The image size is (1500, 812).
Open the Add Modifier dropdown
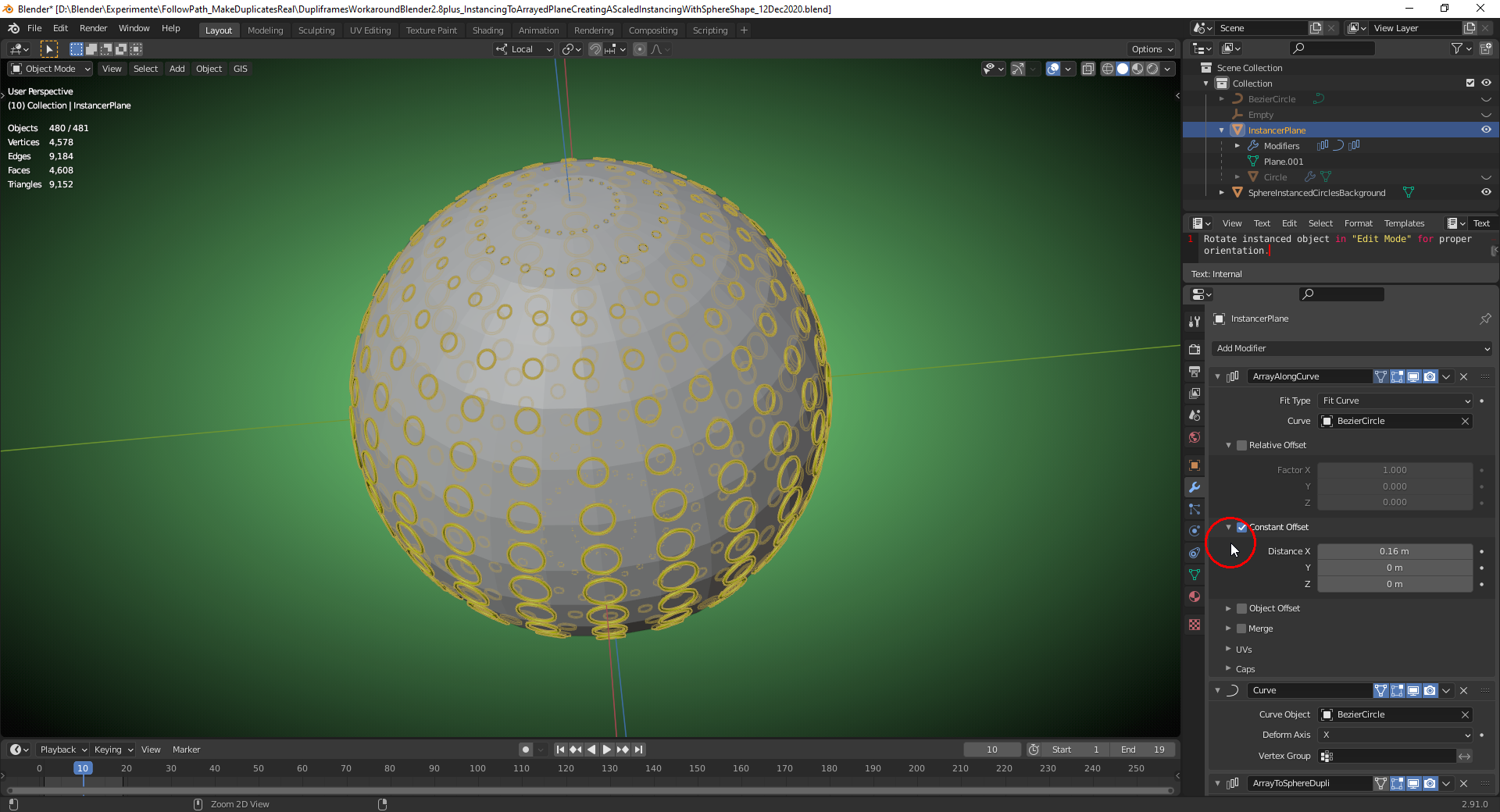[x=1352, y=348]
